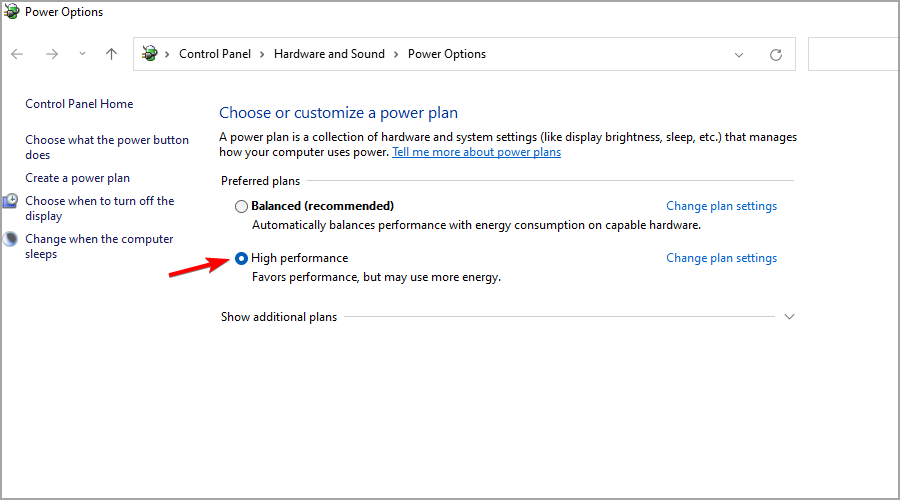Click the clock icon beside display link

pyautogui.click(x=11, y=201)
